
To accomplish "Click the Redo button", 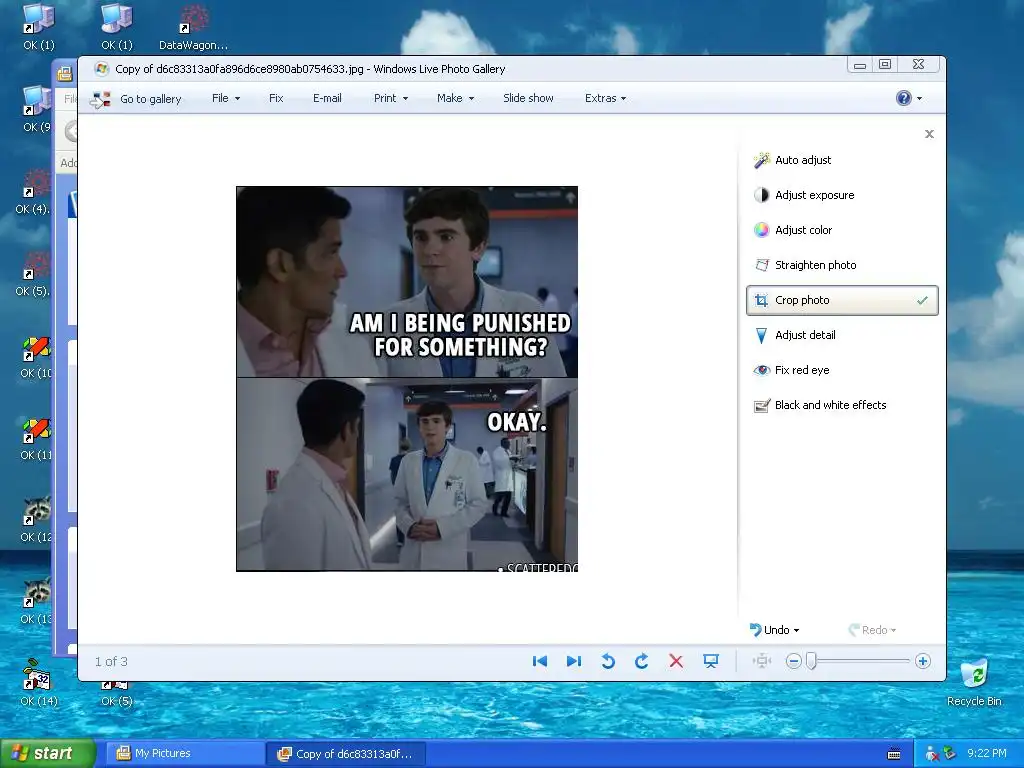I will pos(867,630).
